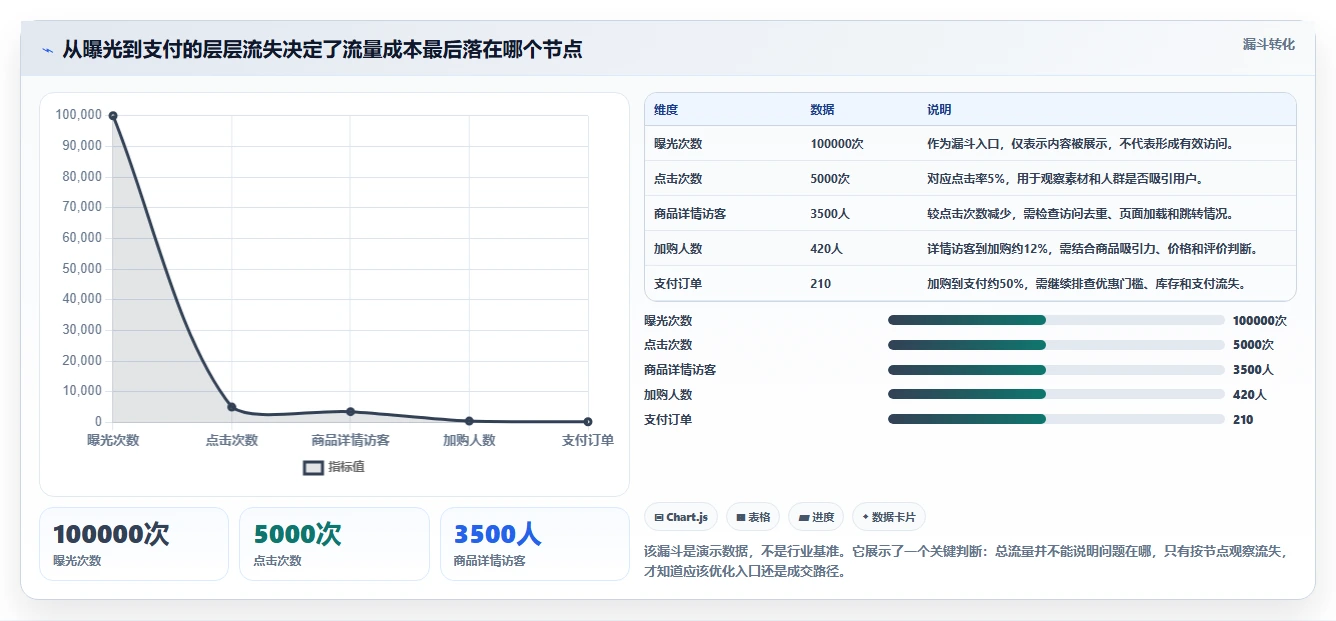The image size is (1336, 621).
Task: Click the 商品详情访客 data point on the line
Action: [x=350, y=411]
